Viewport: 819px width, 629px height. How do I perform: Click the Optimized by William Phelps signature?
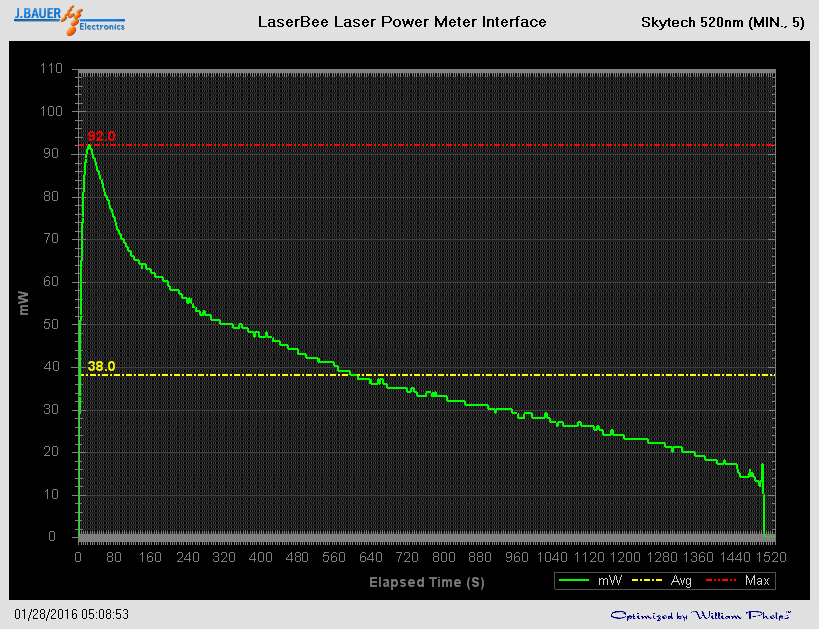701,614
